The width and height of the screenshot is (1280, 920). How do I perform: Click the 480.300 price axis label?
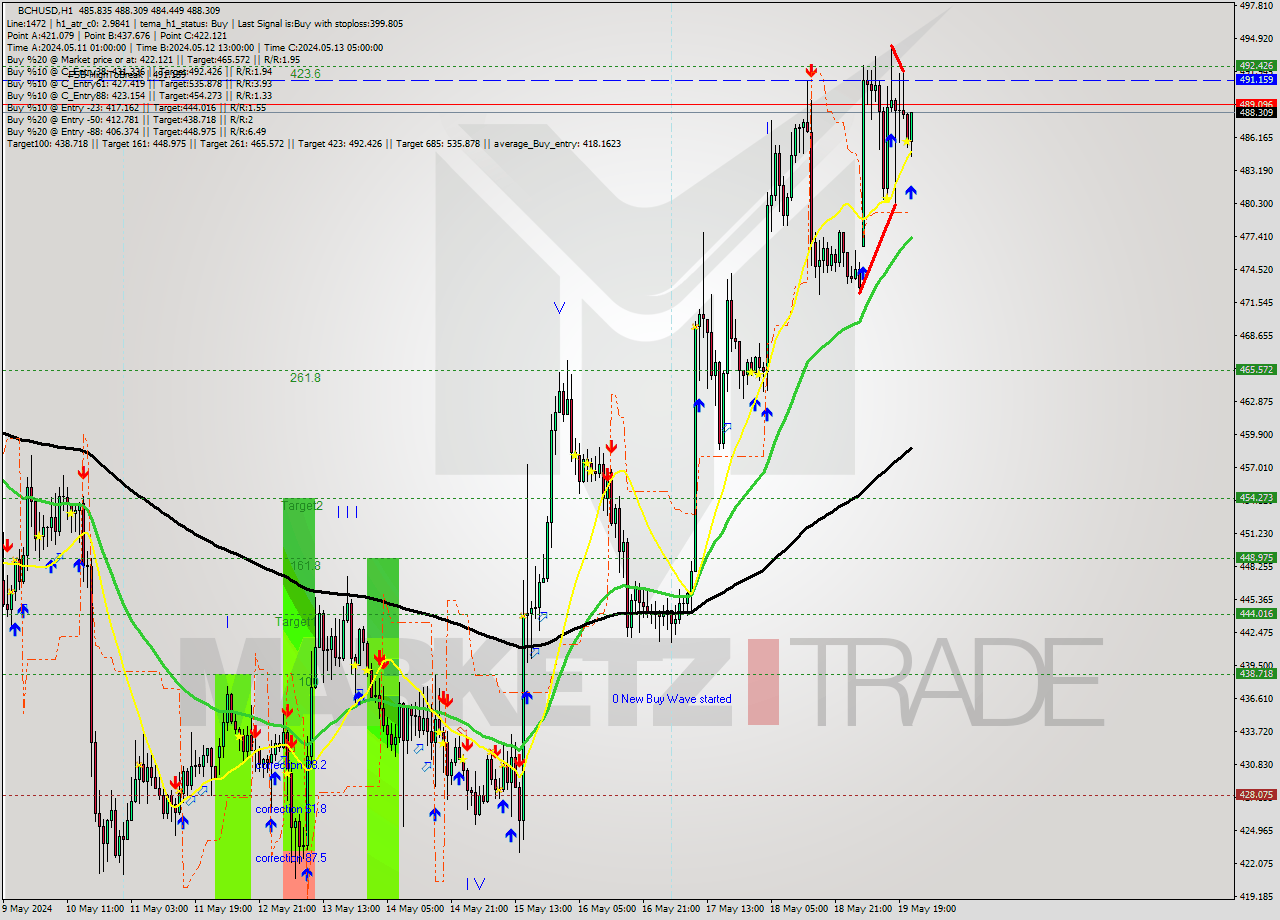pyautogui.click(x=1255, y=203)
